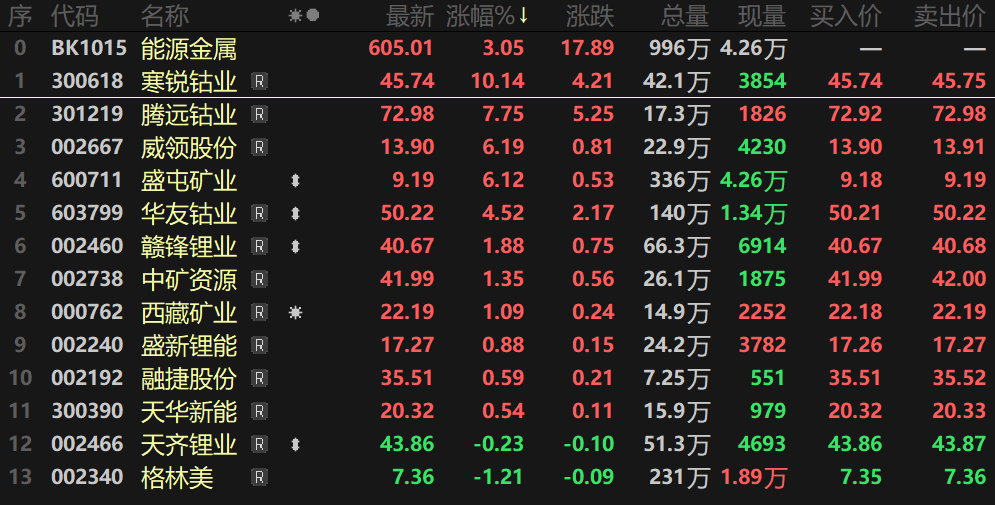Select stock code 002192
Screen dimensions: 995x505
(x=87, y=379)
